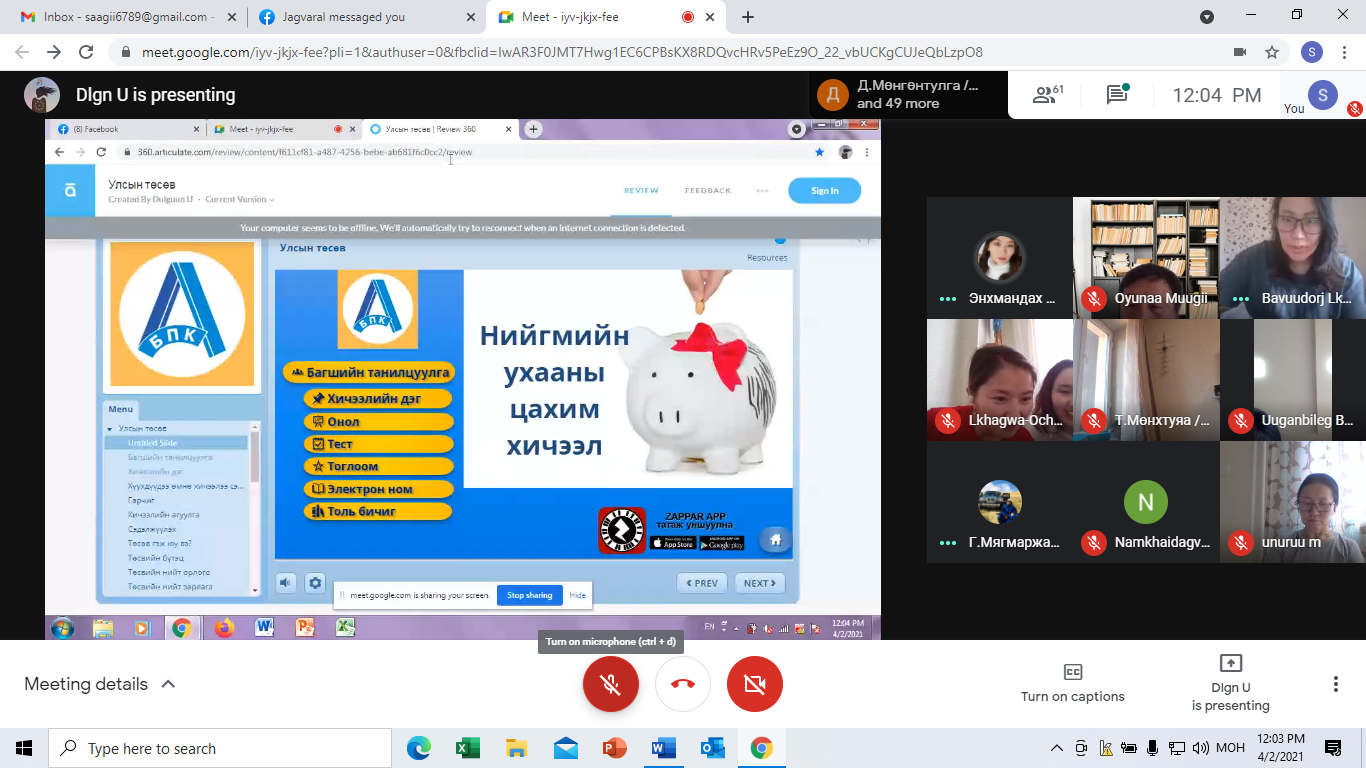Select Т.Мөнхтуяа's video tile
1366x768 pixels.
(1146, 380)
